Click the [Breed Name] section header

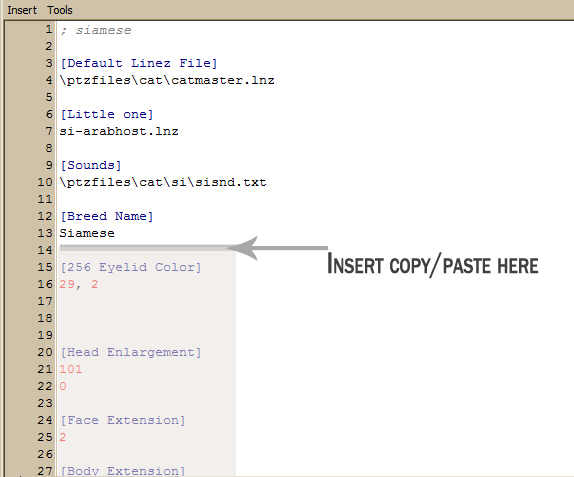click(x=107, y=216)
